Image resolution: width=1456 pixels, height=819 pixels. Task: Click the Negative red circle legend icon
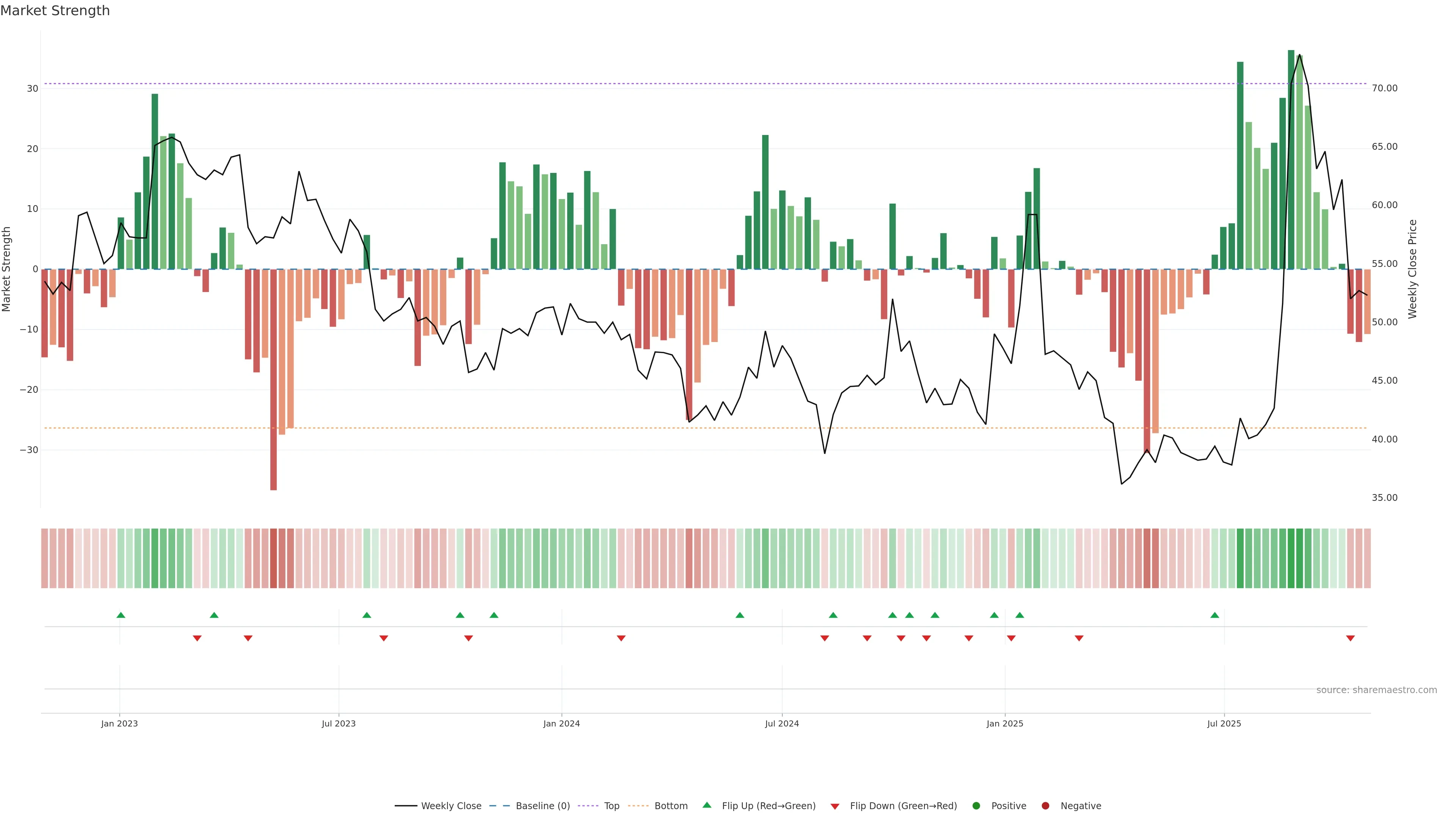[x=1045, y=805]
